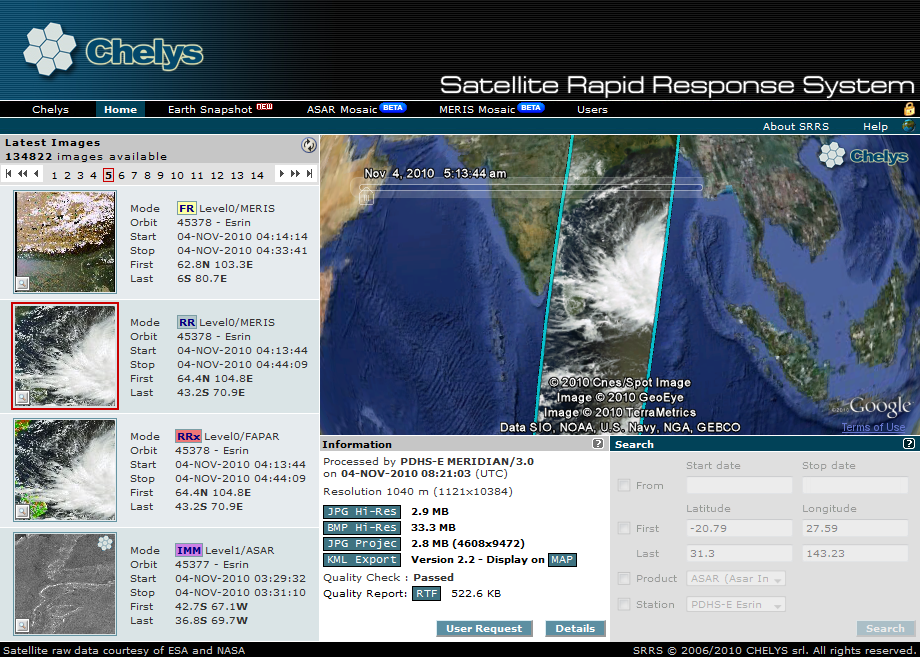Screen dimensions: 920x657
Task: Tick the First latitude/longitude checkbox
Action: 624,528
